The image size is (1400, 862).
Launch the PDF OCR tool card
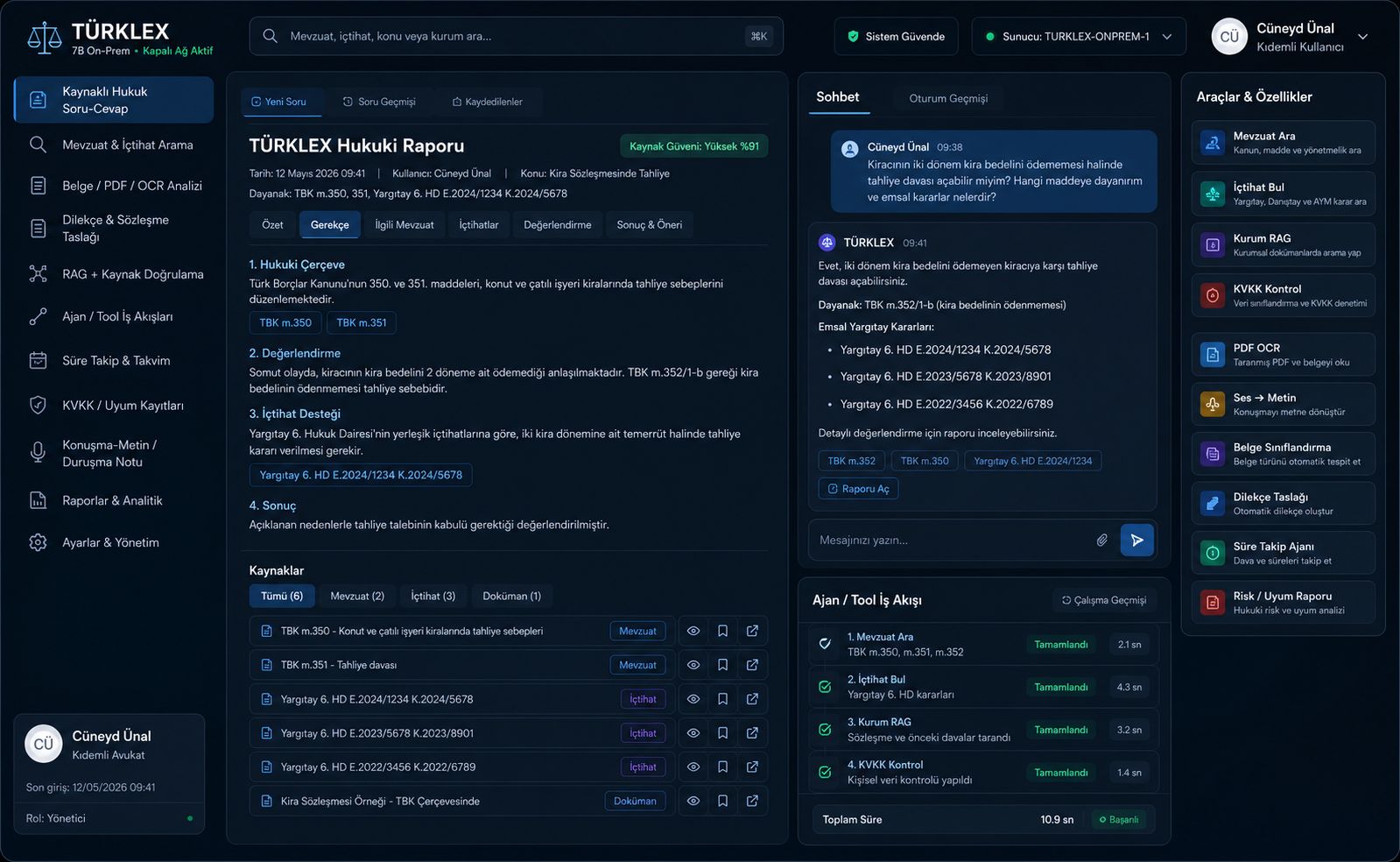pos(1283,355)
